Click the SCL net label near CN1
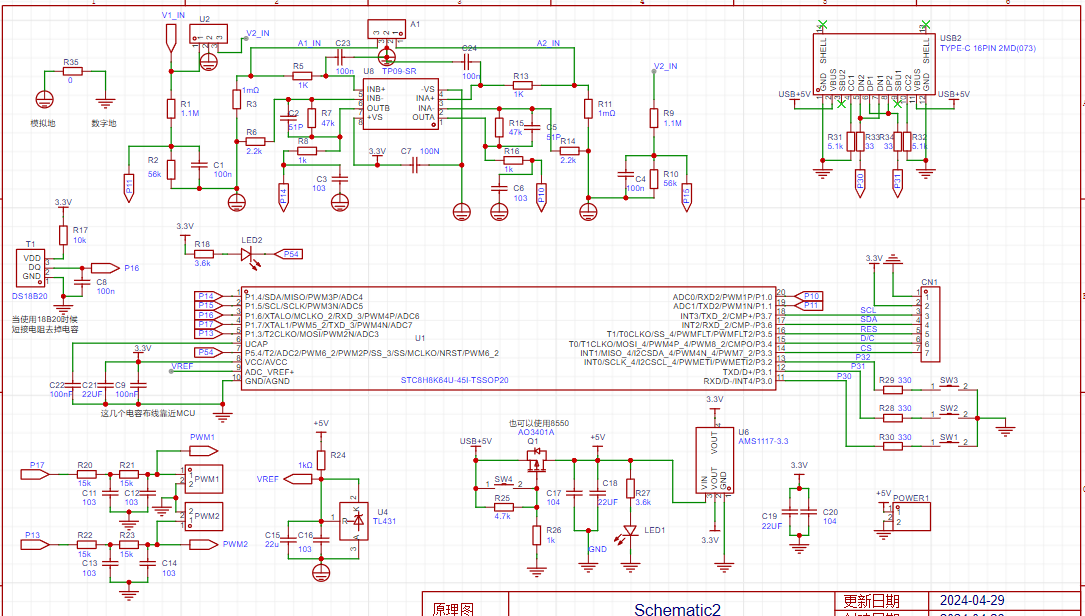 click(868, 310)
